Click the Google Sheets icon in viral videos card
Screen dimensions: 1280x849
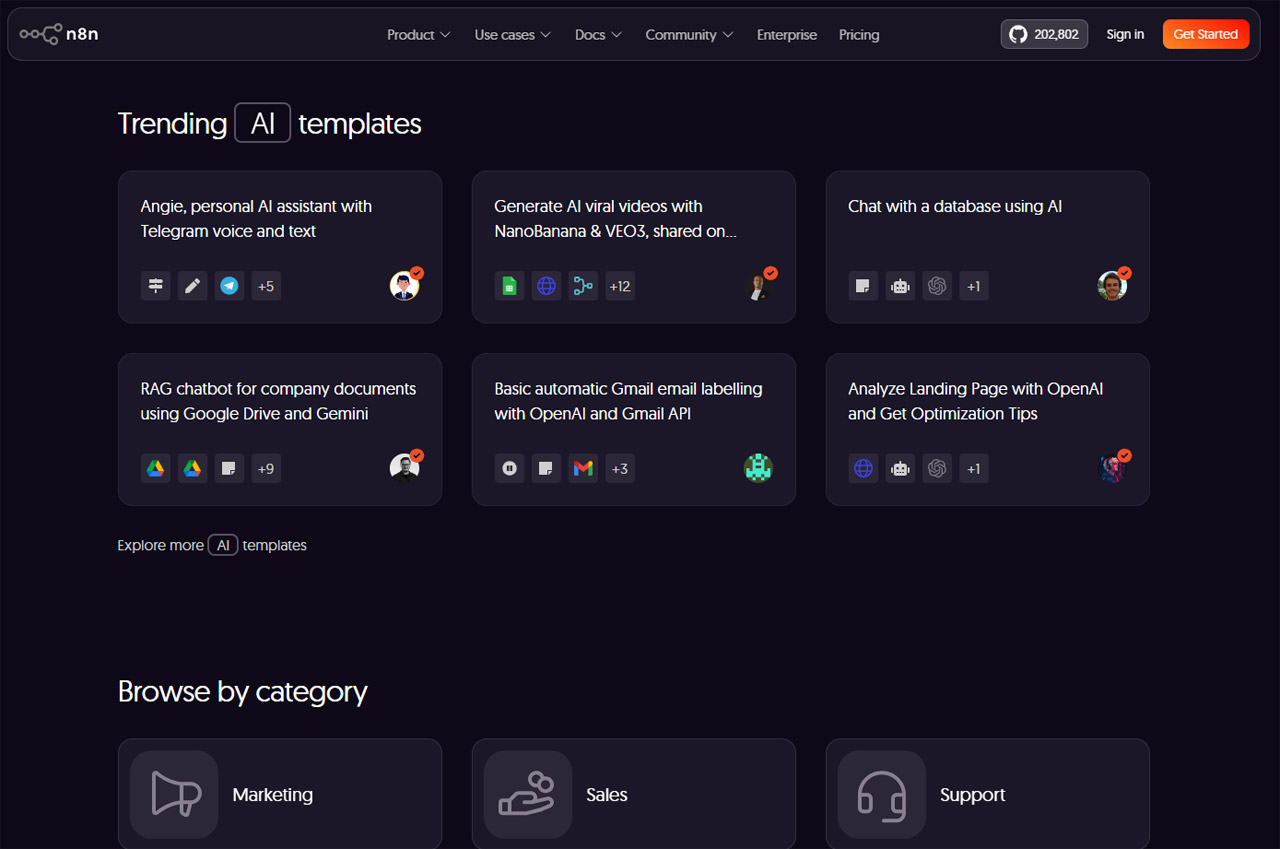click(x=510, y=286)
